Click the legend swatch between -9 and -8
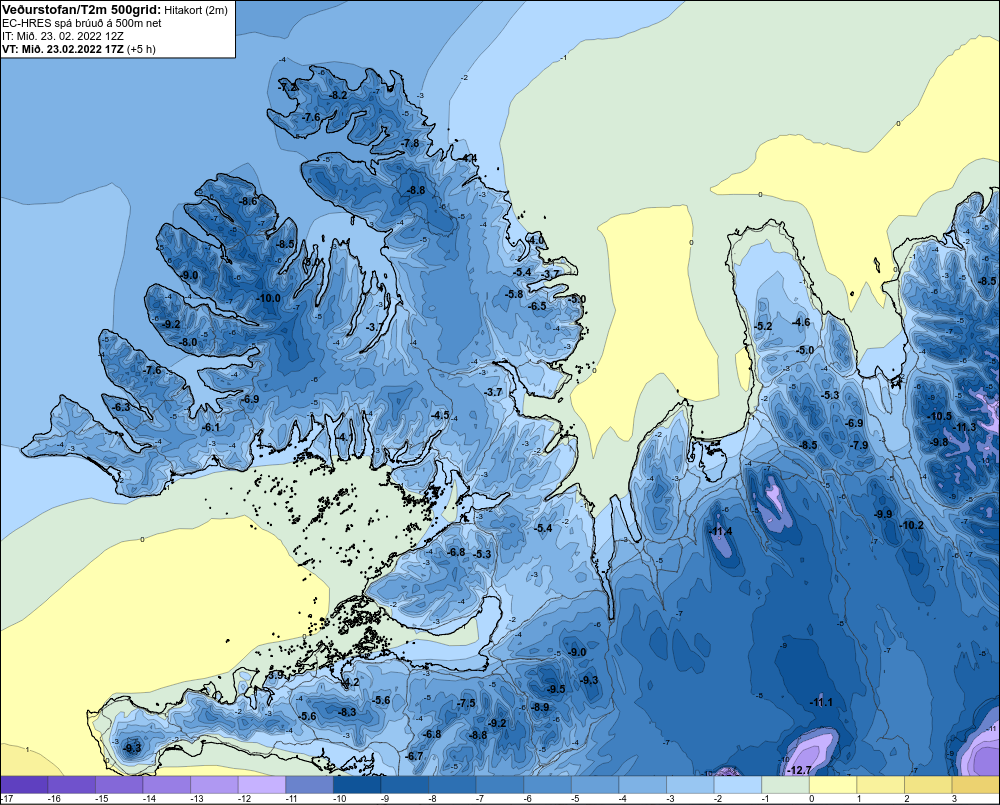Viewport: 1000px width, 805px height. pyautogui.click(x=405, y=785)
